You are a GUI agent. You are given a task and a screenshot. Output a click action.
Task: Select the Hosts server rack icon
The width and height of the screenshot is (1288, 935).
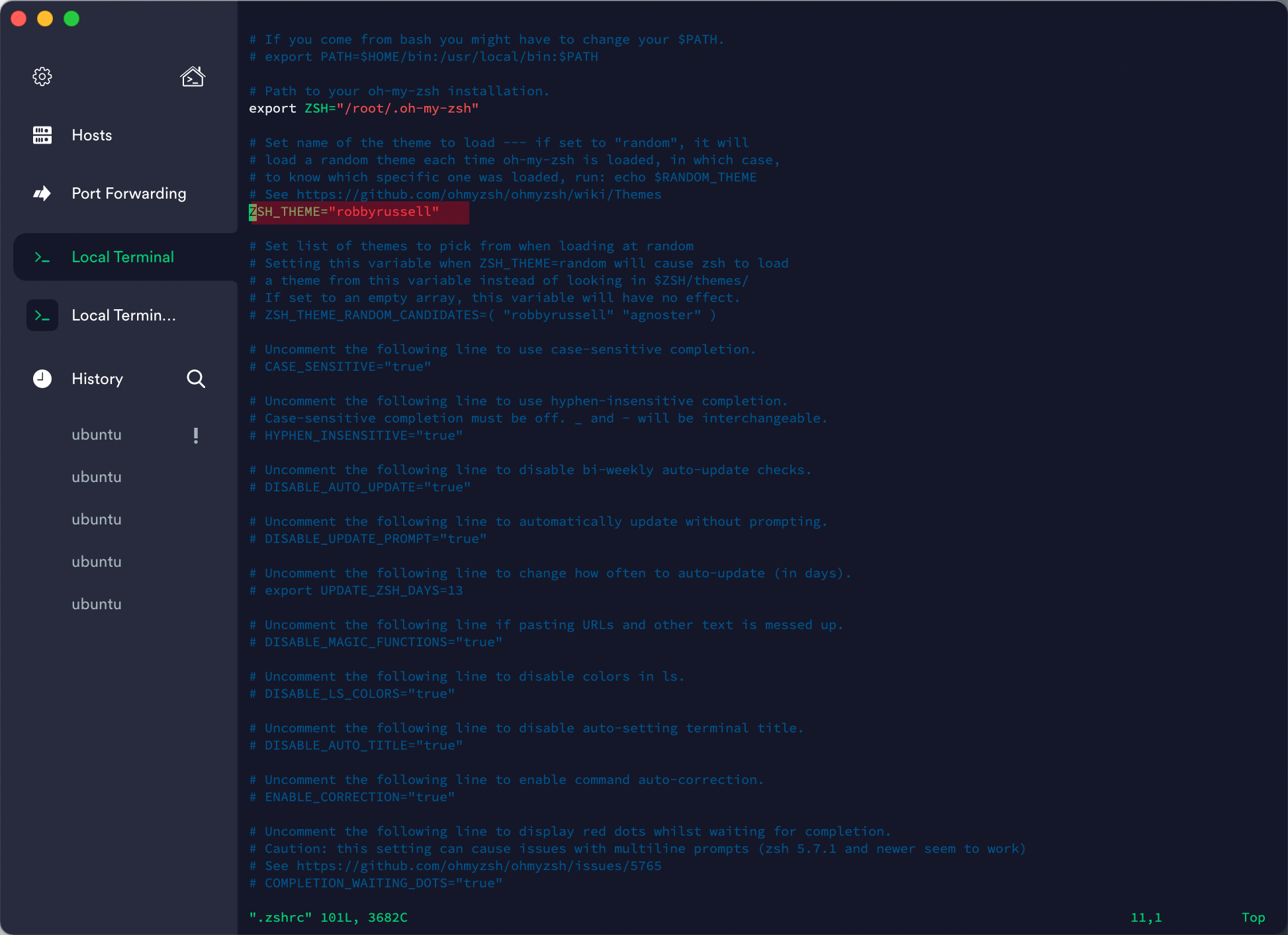(42, 135)
